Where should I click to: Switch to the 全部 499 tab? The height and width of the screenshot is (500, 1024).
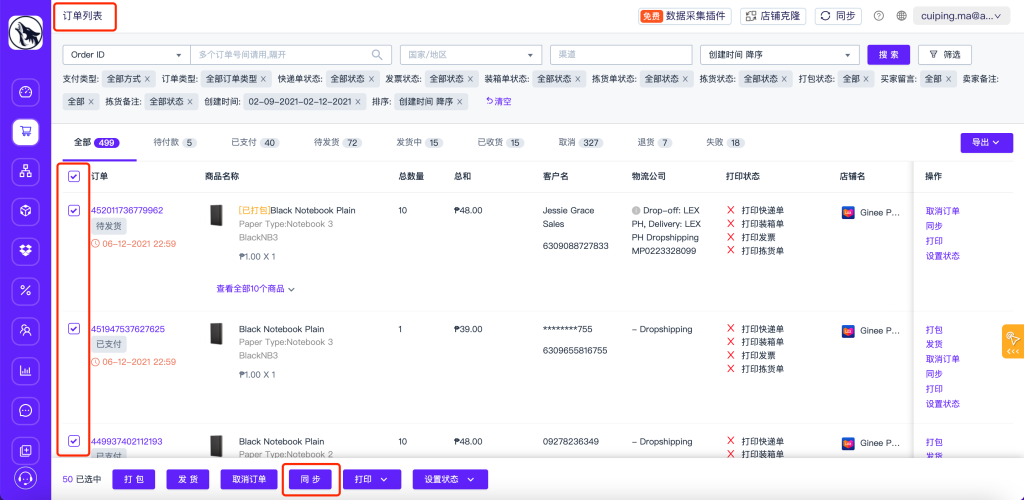96,142
